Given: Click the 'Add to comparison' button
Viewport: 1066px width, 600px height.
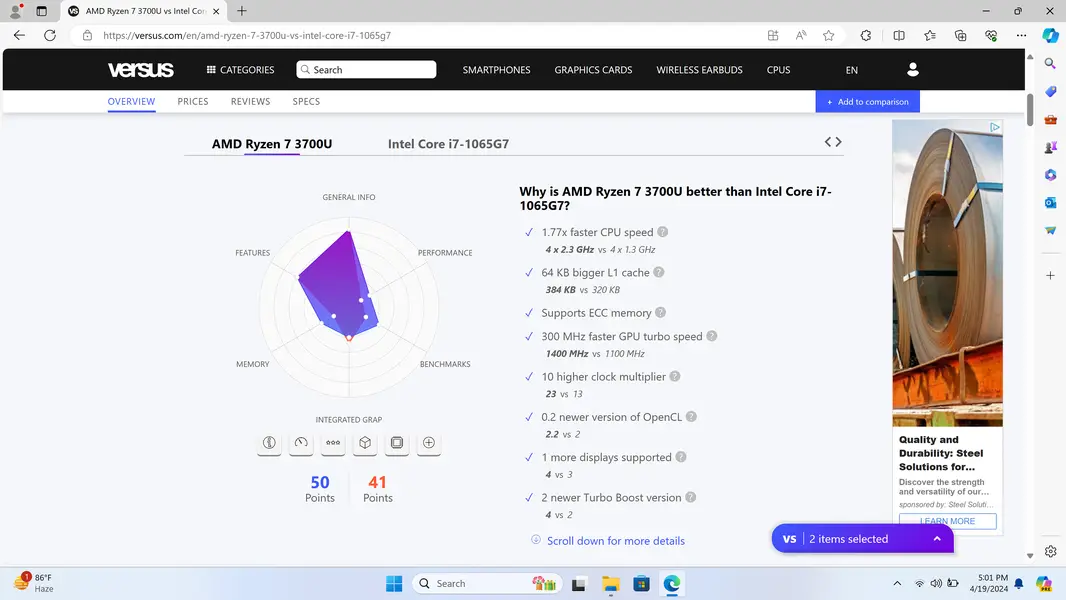Looking at the screenshot, I should (867, 101).
